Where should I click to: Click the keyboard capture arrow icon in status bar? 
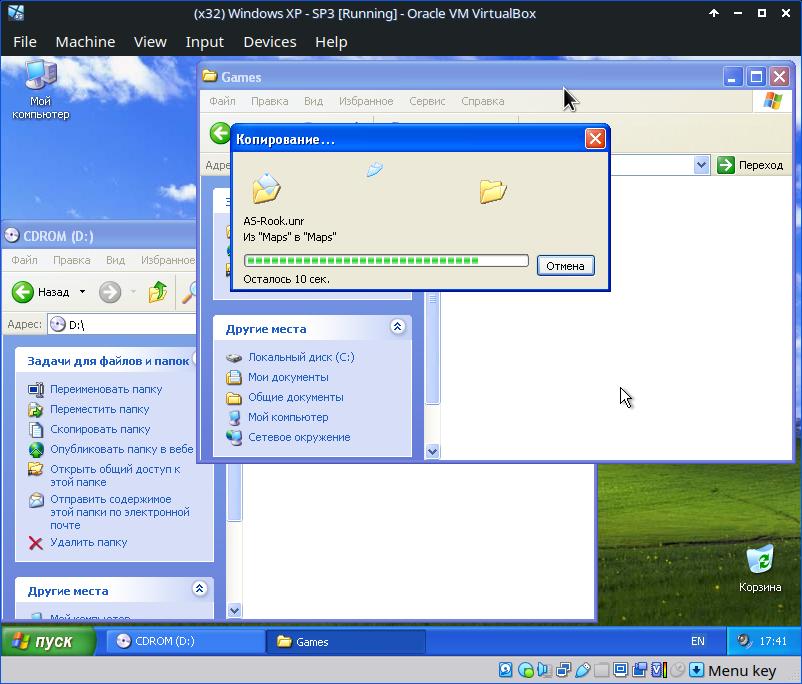click(x=696, y=669)
